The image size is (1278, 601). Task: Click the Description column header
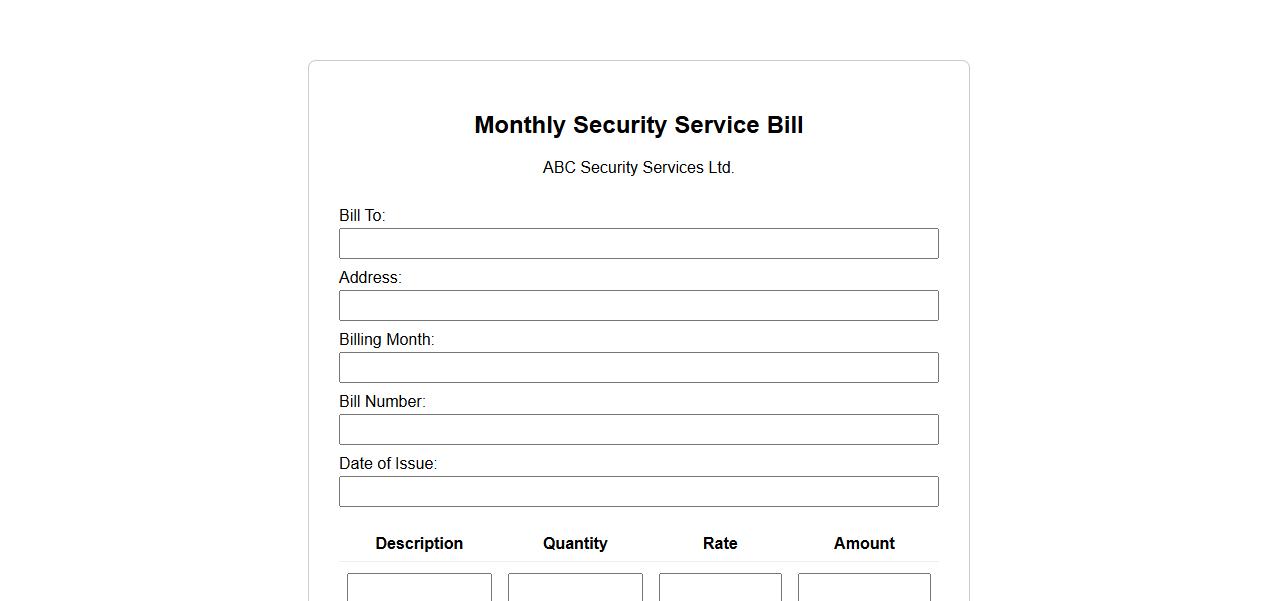419,543
